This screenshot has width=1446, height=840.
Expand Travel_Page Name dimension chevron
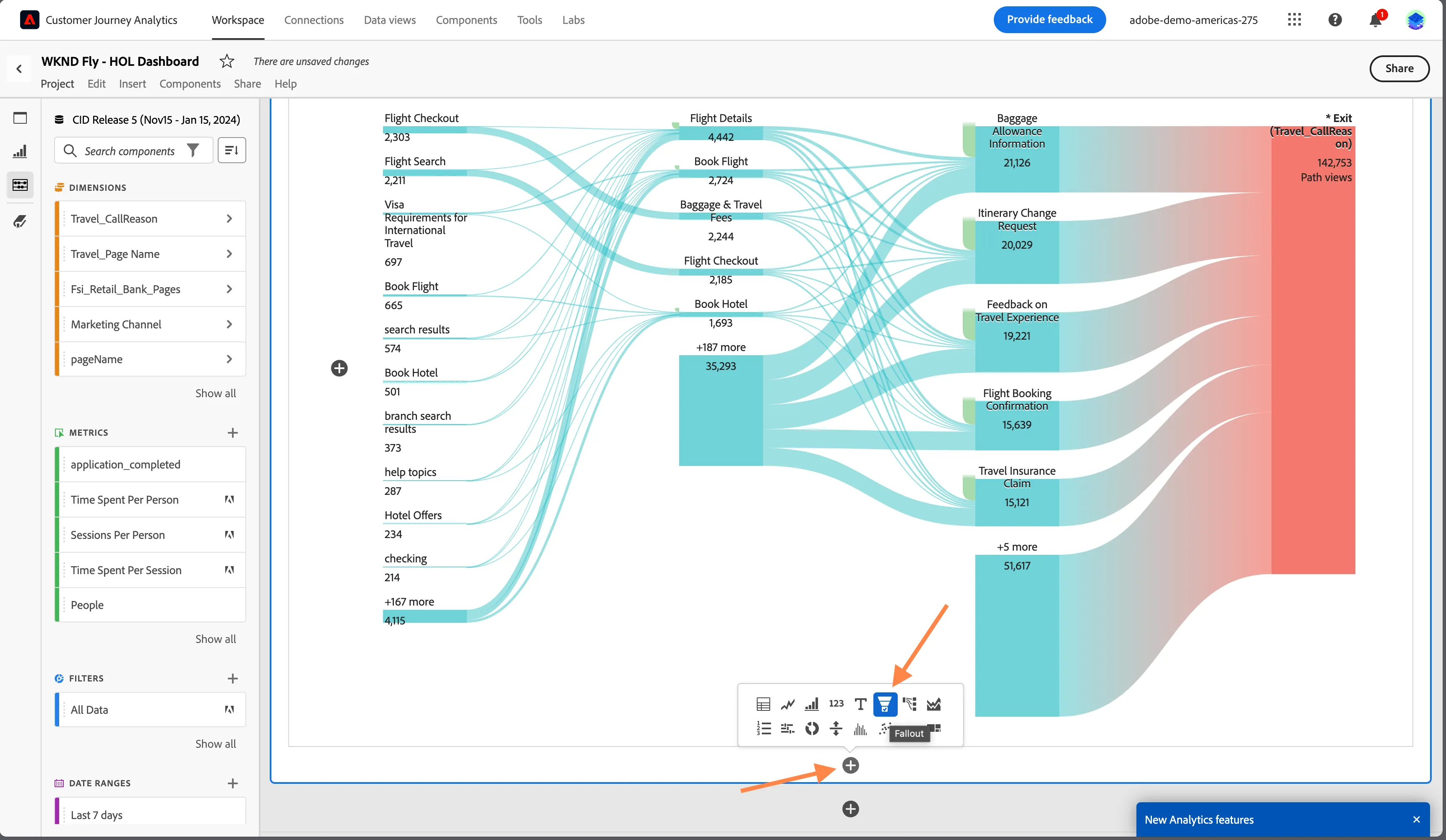(x=229, y=254)
